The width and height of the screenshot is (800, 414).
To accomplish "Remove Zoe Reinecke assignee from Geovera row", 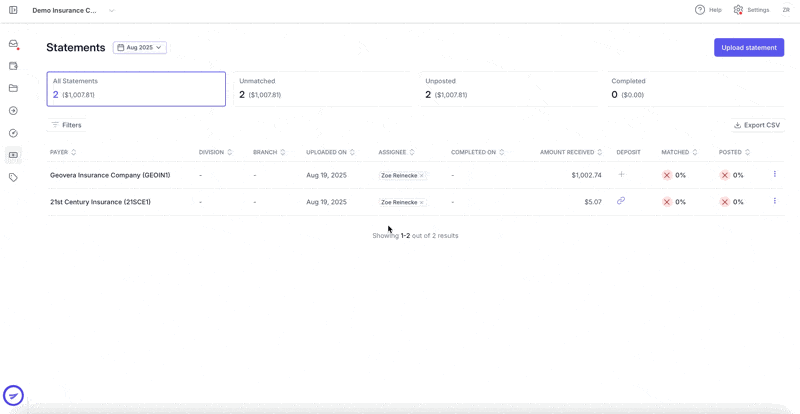I will [421, 176].
